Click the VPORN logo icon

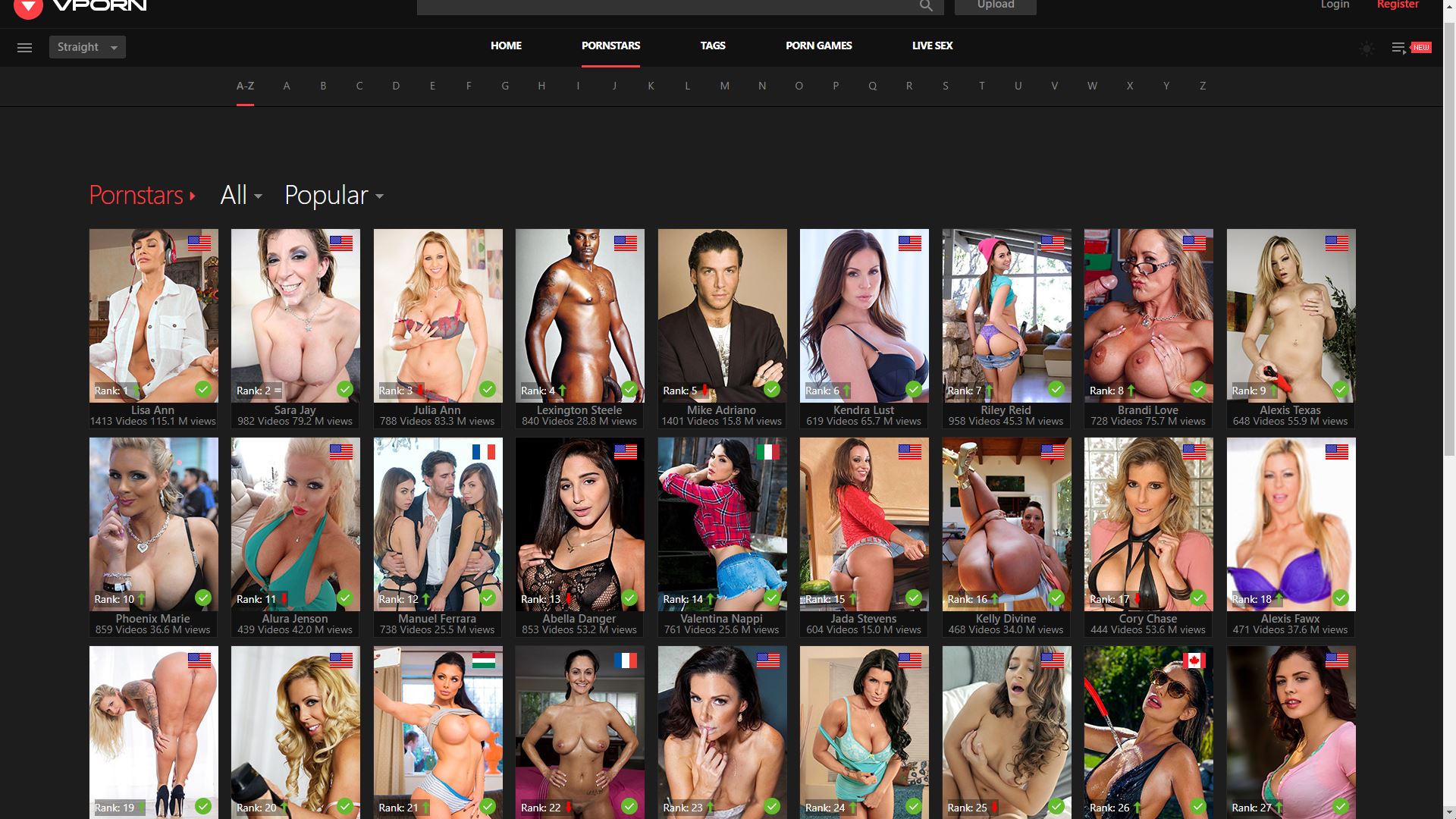tap(28, 8)
